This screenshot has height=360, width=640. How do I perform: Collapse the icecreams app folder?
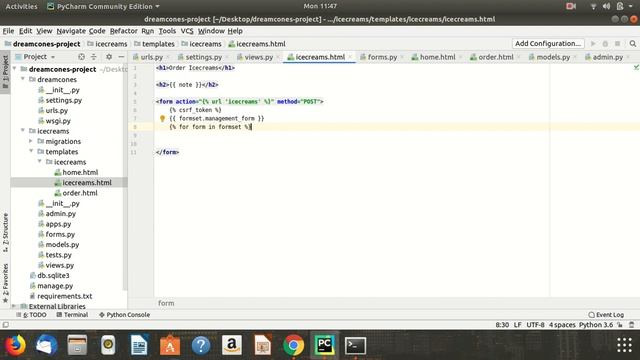23,131
